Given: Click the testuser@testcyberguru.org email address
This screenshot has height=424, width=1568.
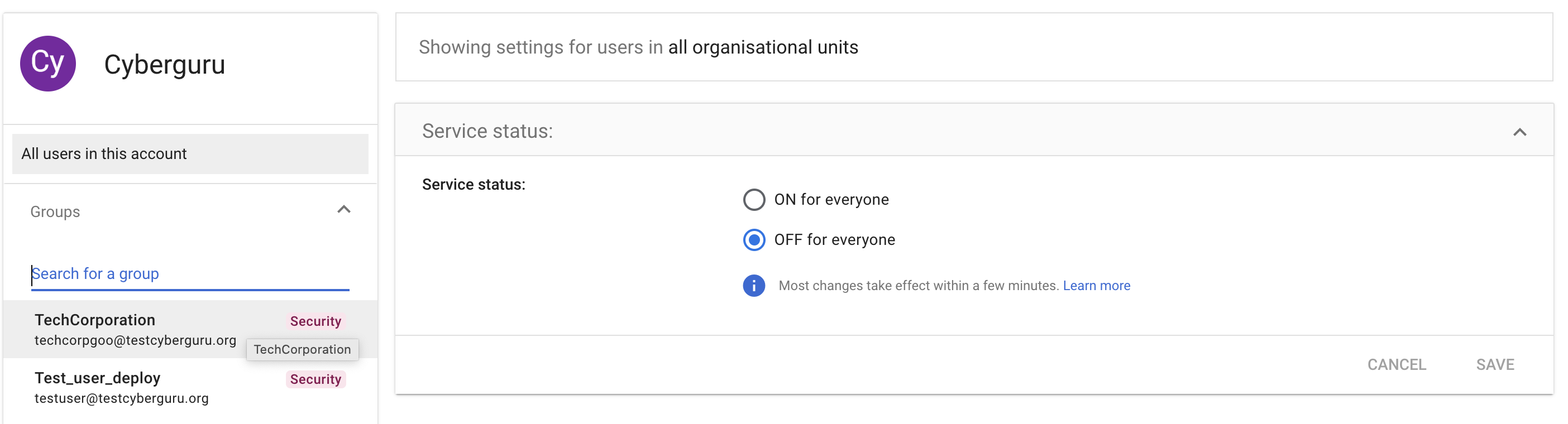Looking at the screenshot, I should click(122, 398).
